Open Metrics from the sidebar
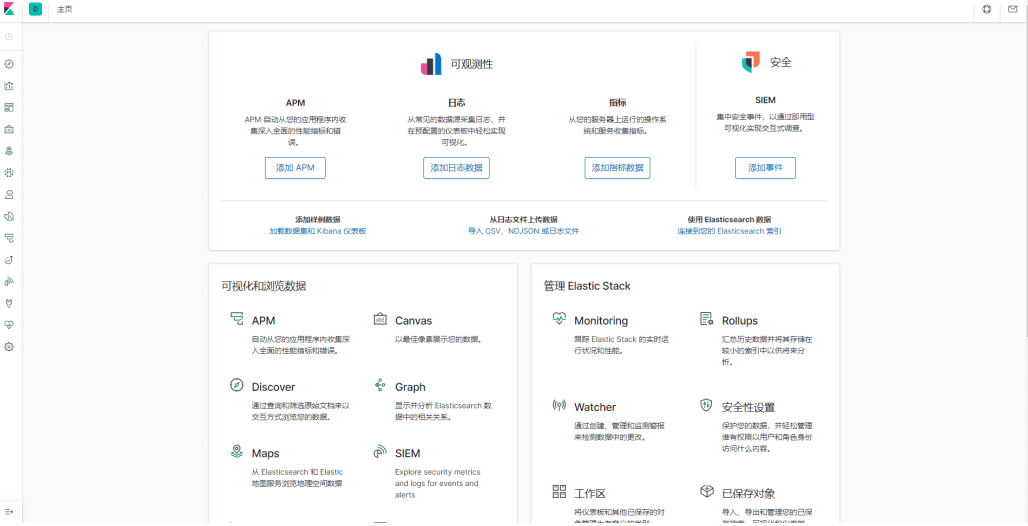The height and width of the screenshot is (526, 1028). pyautogui.click(x=9, y=194)
